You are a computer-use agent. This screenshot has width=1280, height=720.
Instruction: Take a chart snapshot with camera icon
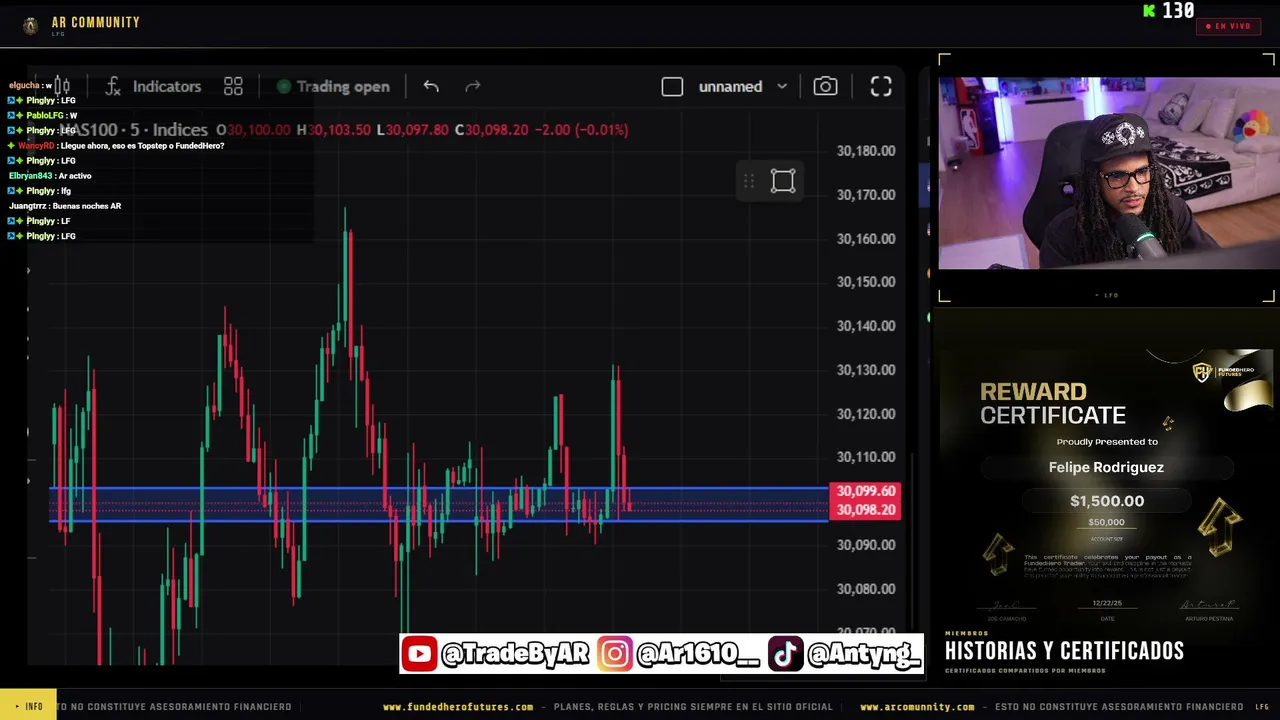pos(825,86)
